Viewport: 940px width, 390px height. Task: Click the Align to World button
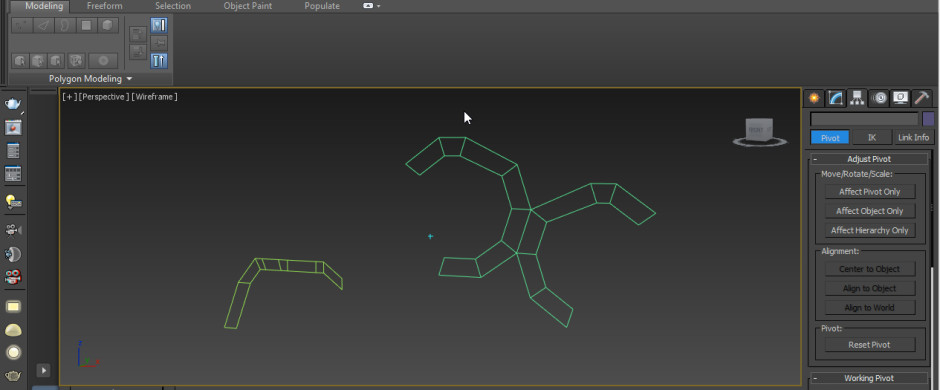(x=869, y=307)
